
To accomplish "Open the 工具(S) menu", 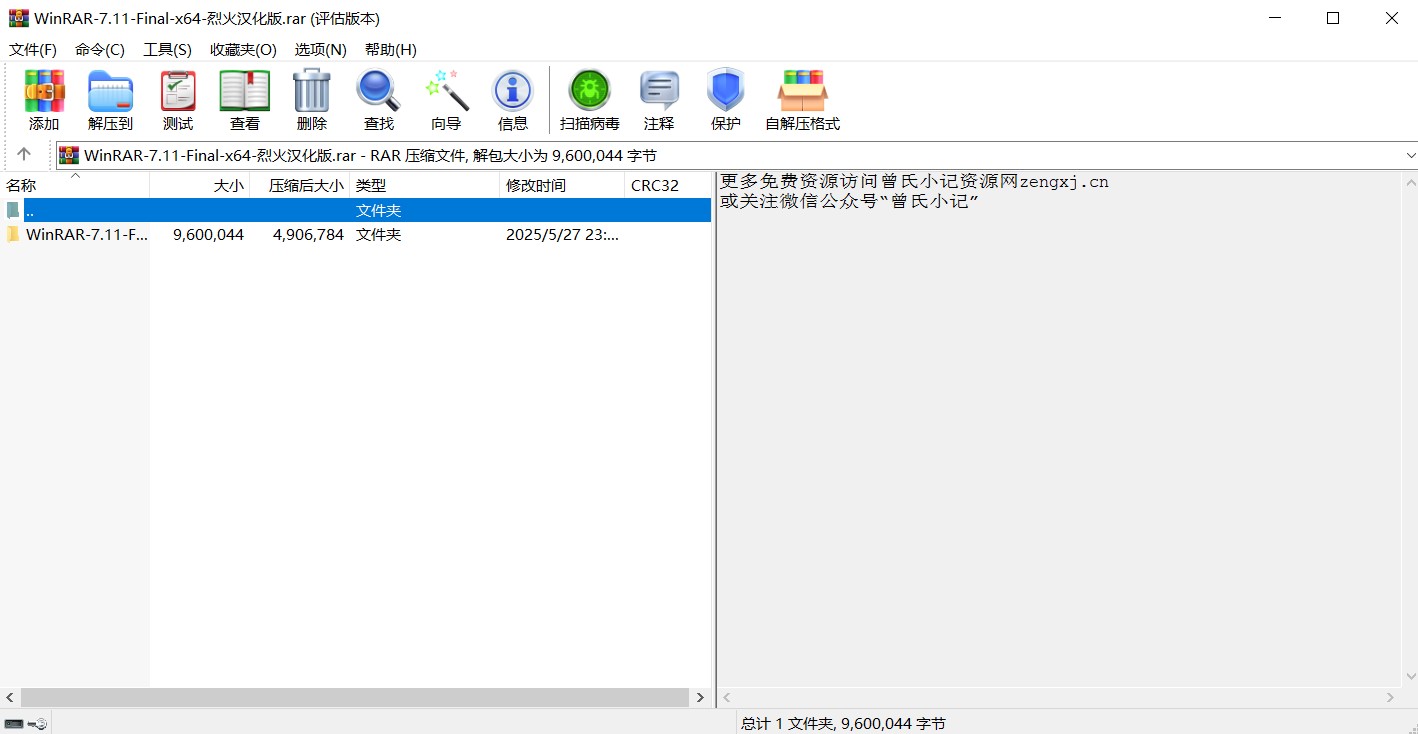I will coord(167,49).
